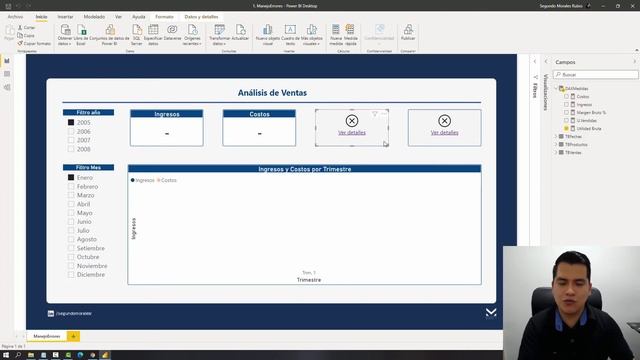
Task: Check the 2006 year filter box
Action: tap(71, 131)
